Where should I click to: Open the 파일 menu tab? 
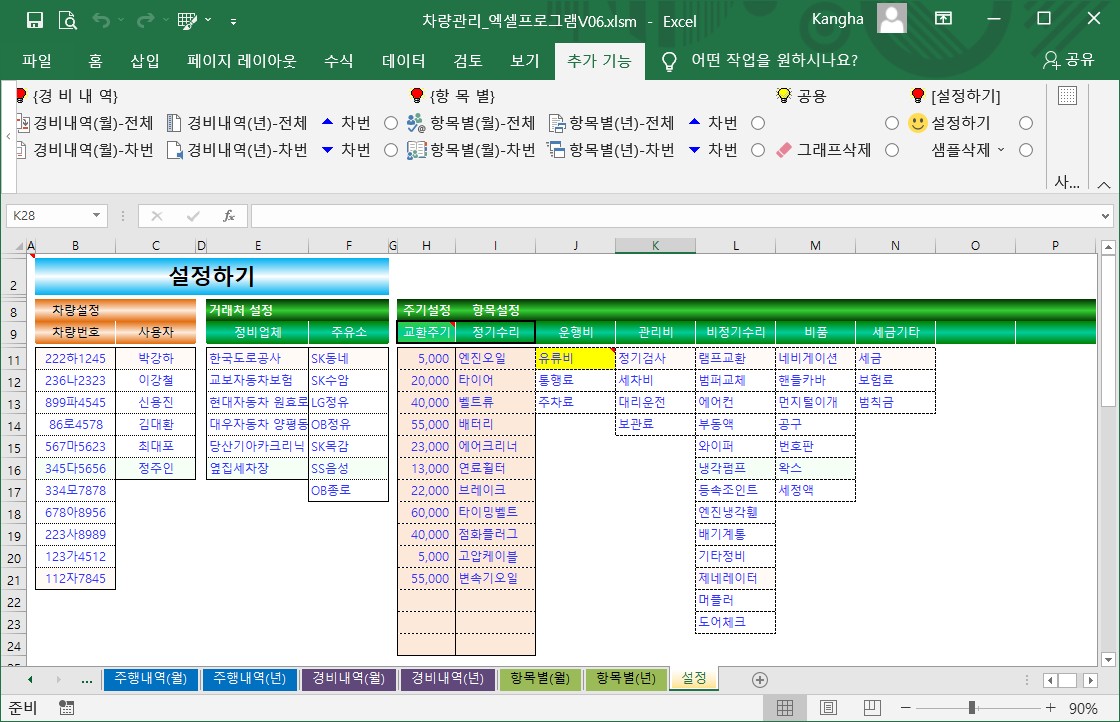(36, 61)
